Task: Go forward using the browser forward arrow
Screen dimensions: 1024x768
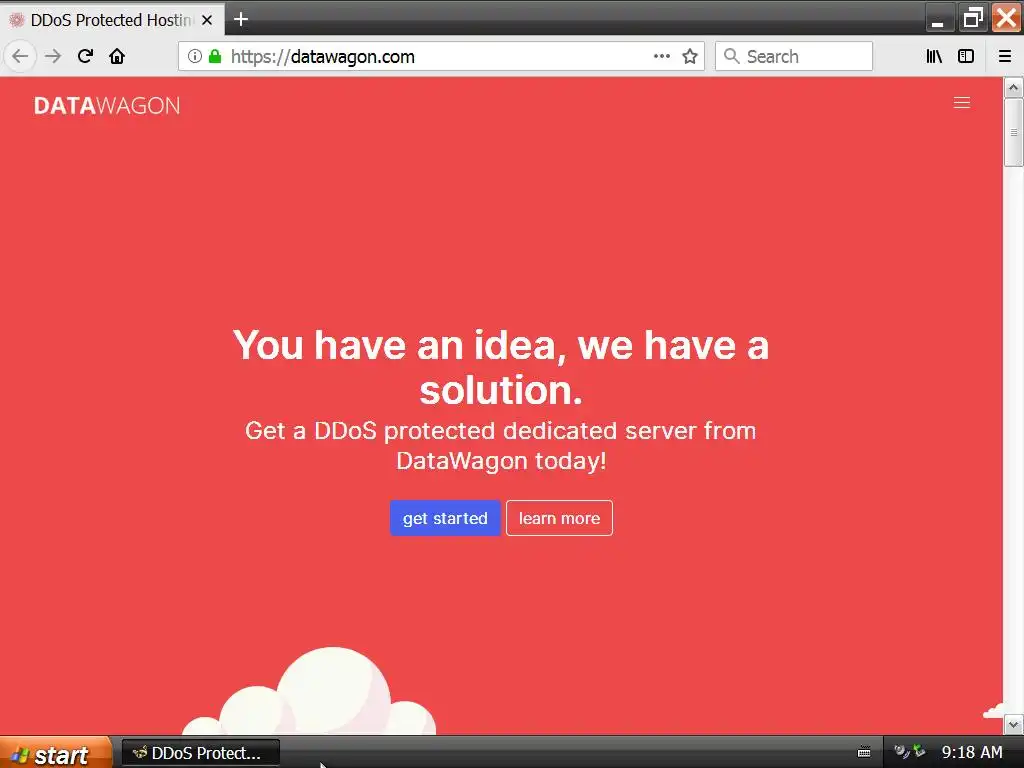Action: 53,56
